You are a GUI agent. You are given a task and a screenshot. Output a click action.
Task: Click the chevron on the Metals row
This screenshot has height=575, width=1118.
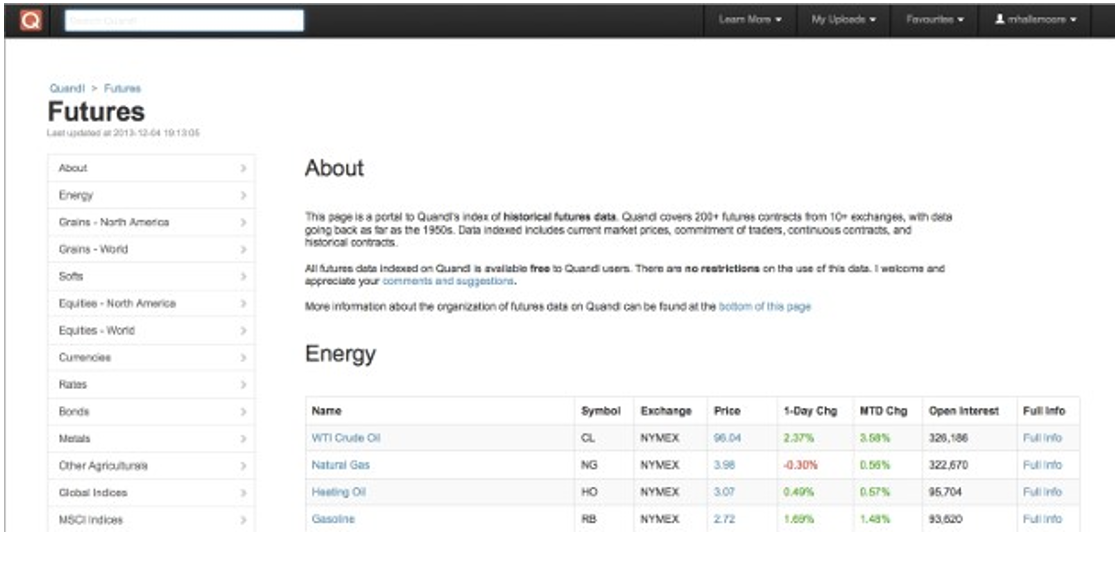pos(243,439)
